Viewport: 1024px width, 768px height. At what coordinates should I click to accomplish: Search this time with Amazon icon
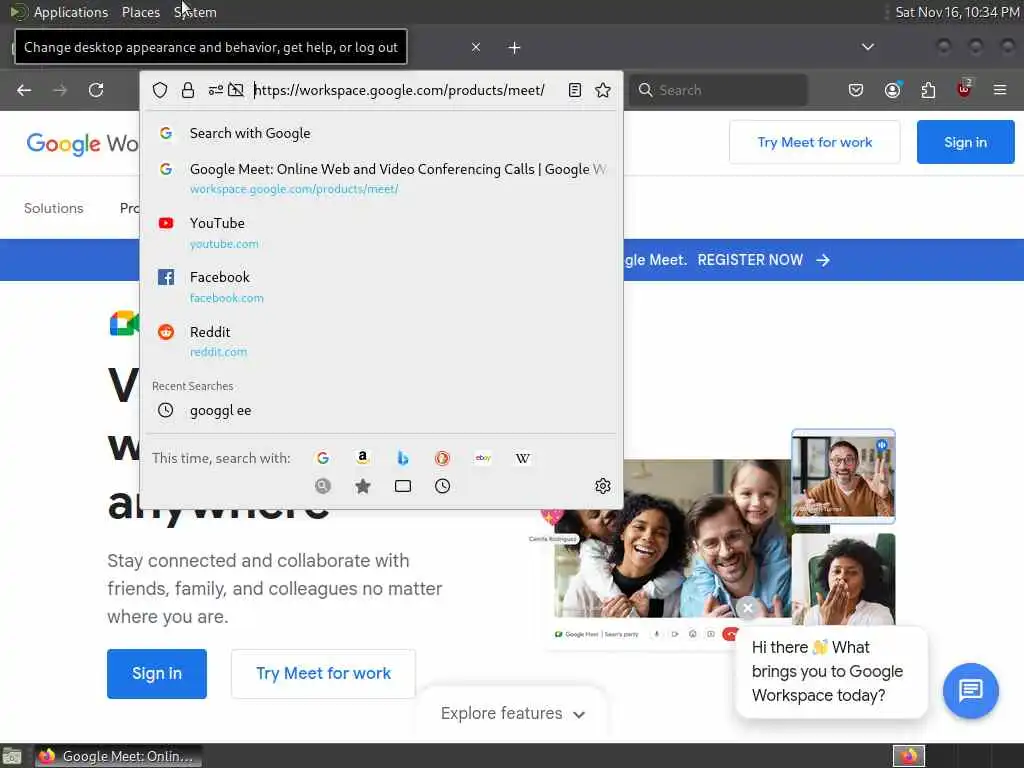click(363, 458)
